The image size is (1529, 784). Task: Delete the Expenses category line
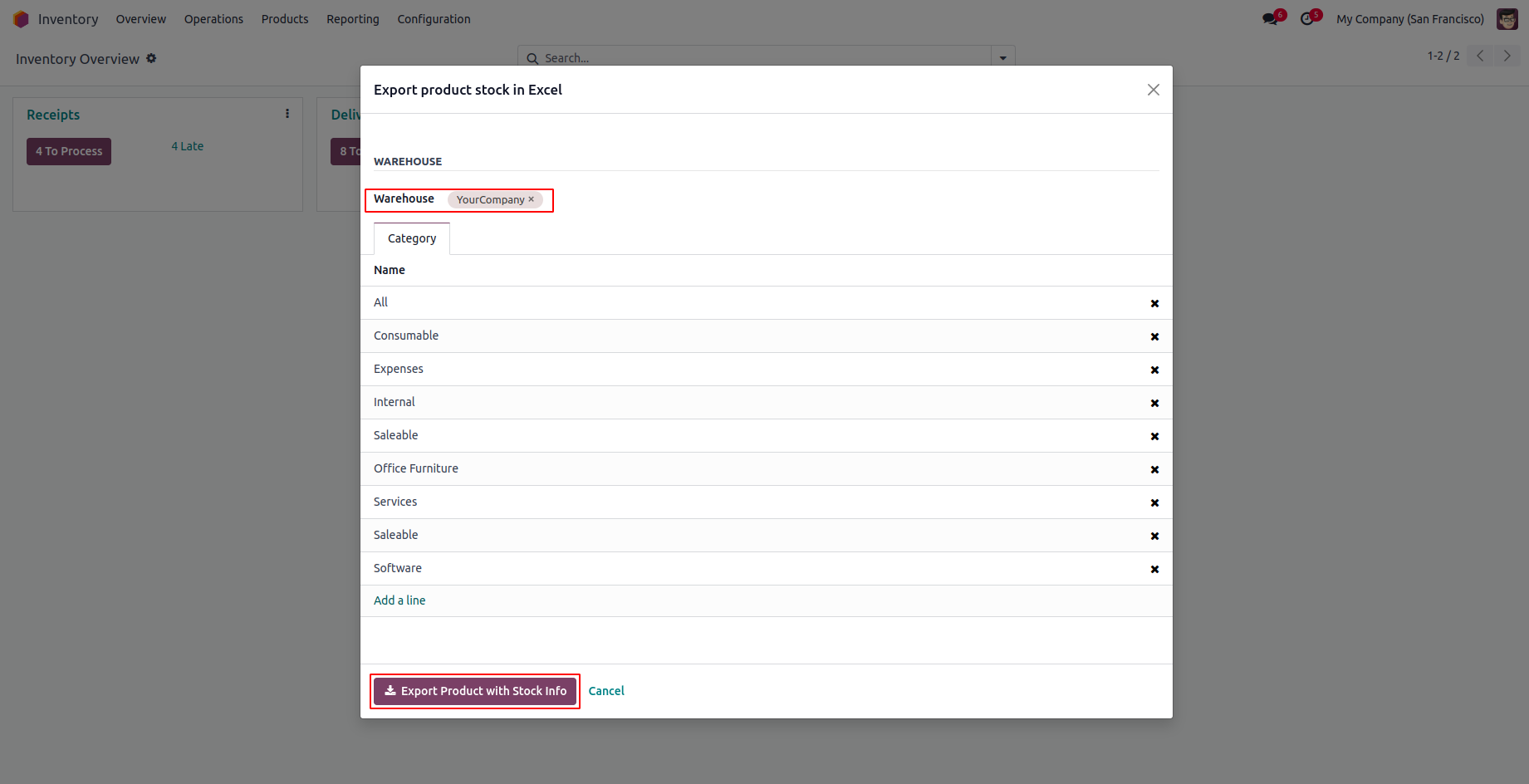point(1154,370)
